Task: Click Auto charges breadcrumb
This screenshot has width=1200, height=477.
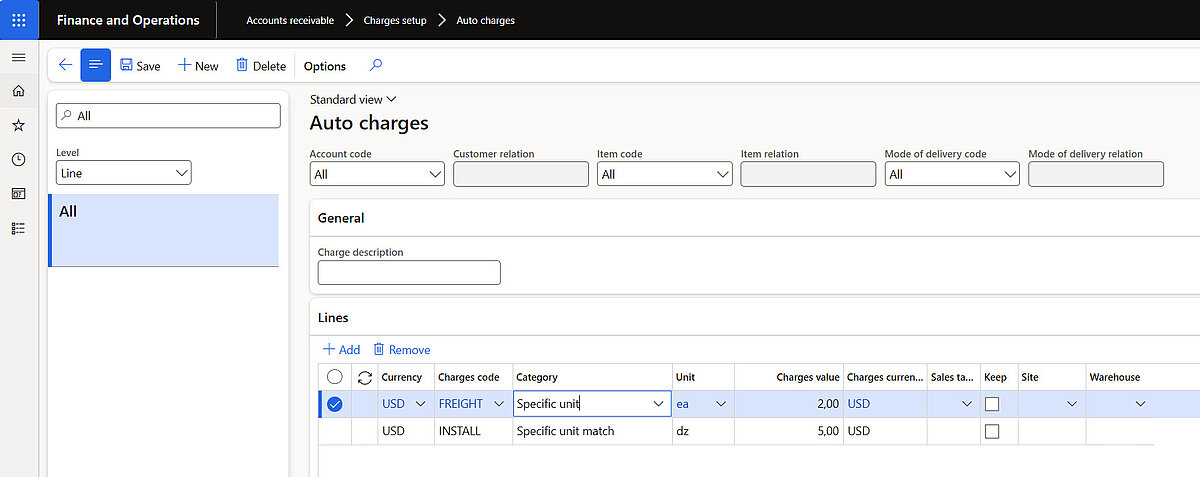Action: tap(486, 20)
